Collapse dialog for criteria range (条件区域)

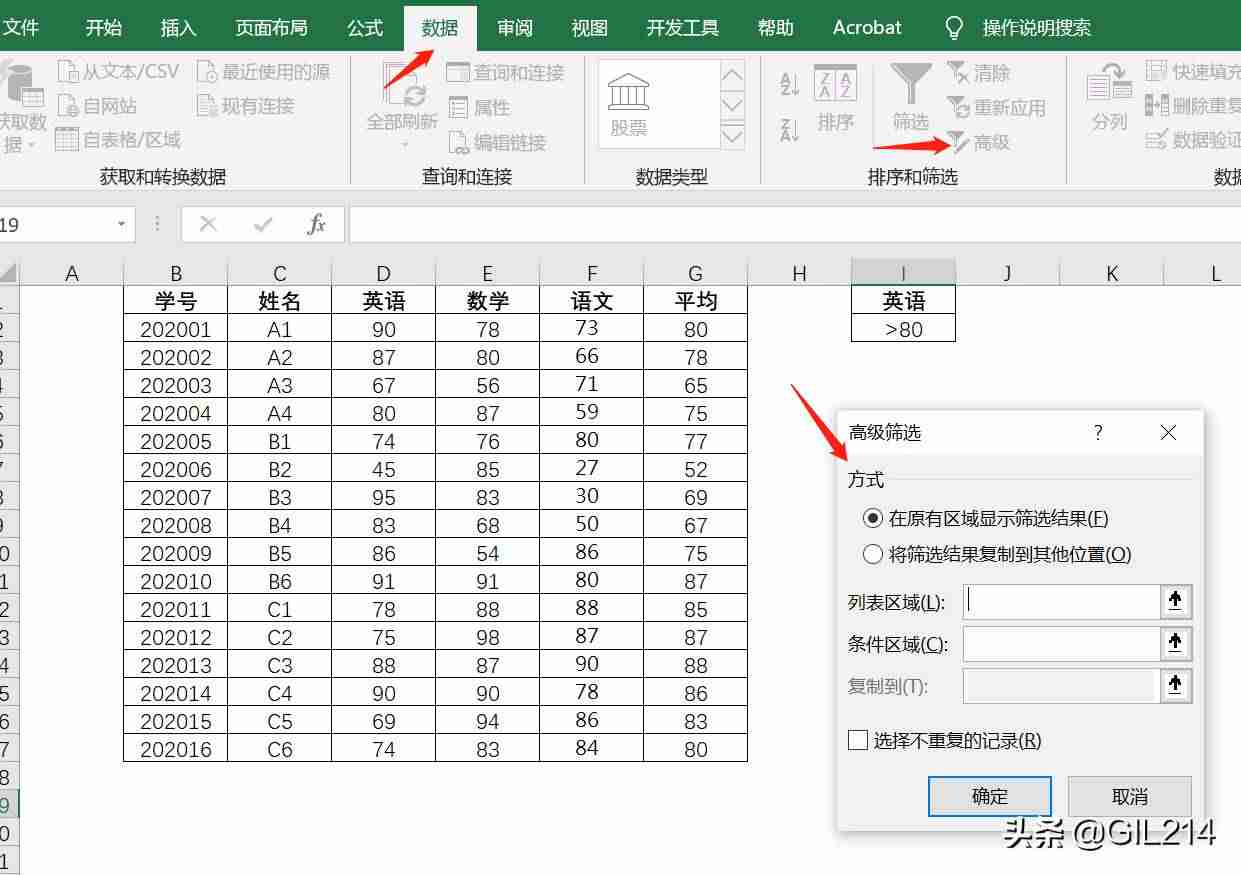(1175, 643)
